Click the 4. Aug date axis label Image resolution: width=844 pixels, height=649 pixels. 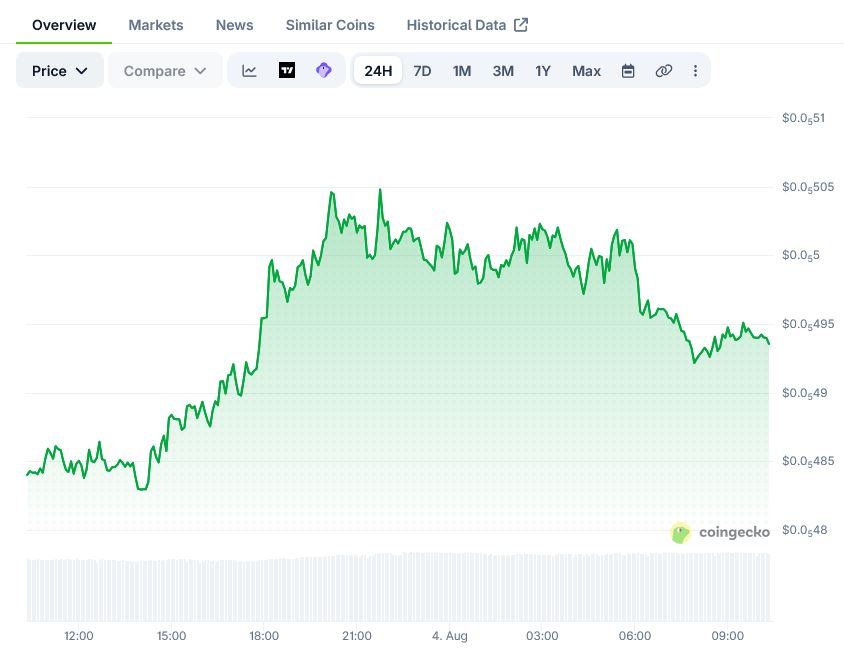[449, 636]
